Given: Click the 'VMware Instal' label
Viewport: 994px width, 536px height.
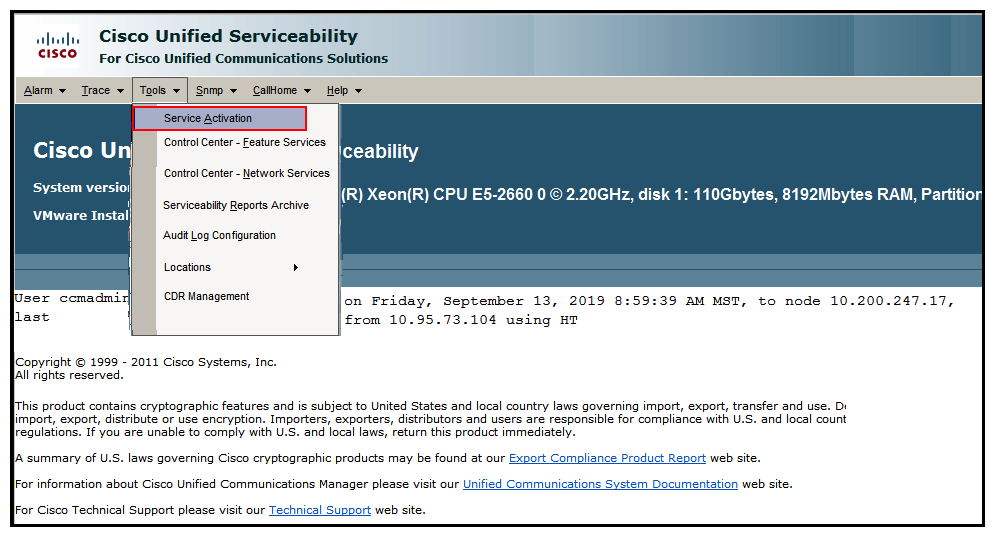Looking at the screenshot, I should pos(81,215).
